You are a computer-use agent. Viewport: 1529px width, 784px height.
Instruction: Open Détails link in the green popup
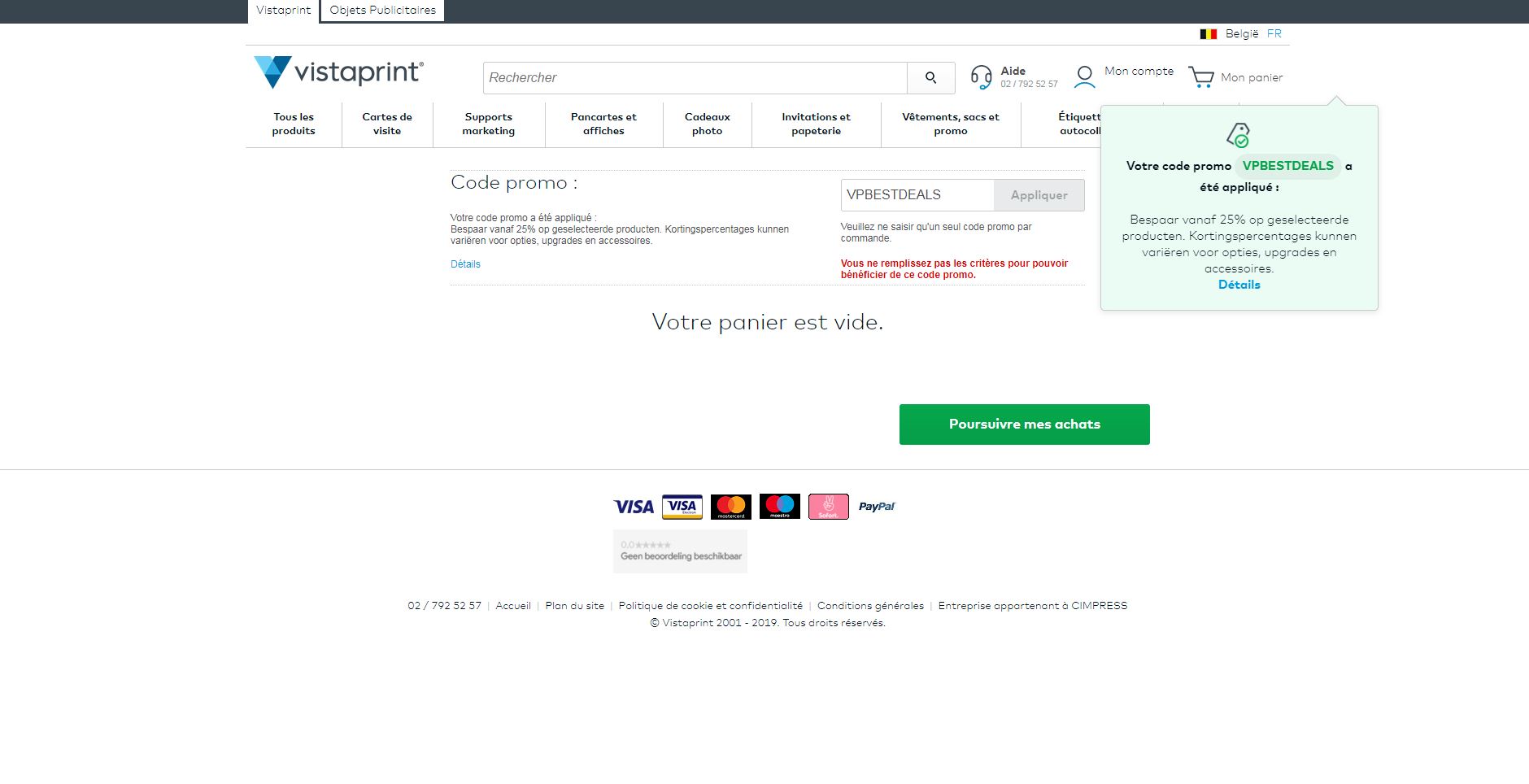coord(1239,285)
